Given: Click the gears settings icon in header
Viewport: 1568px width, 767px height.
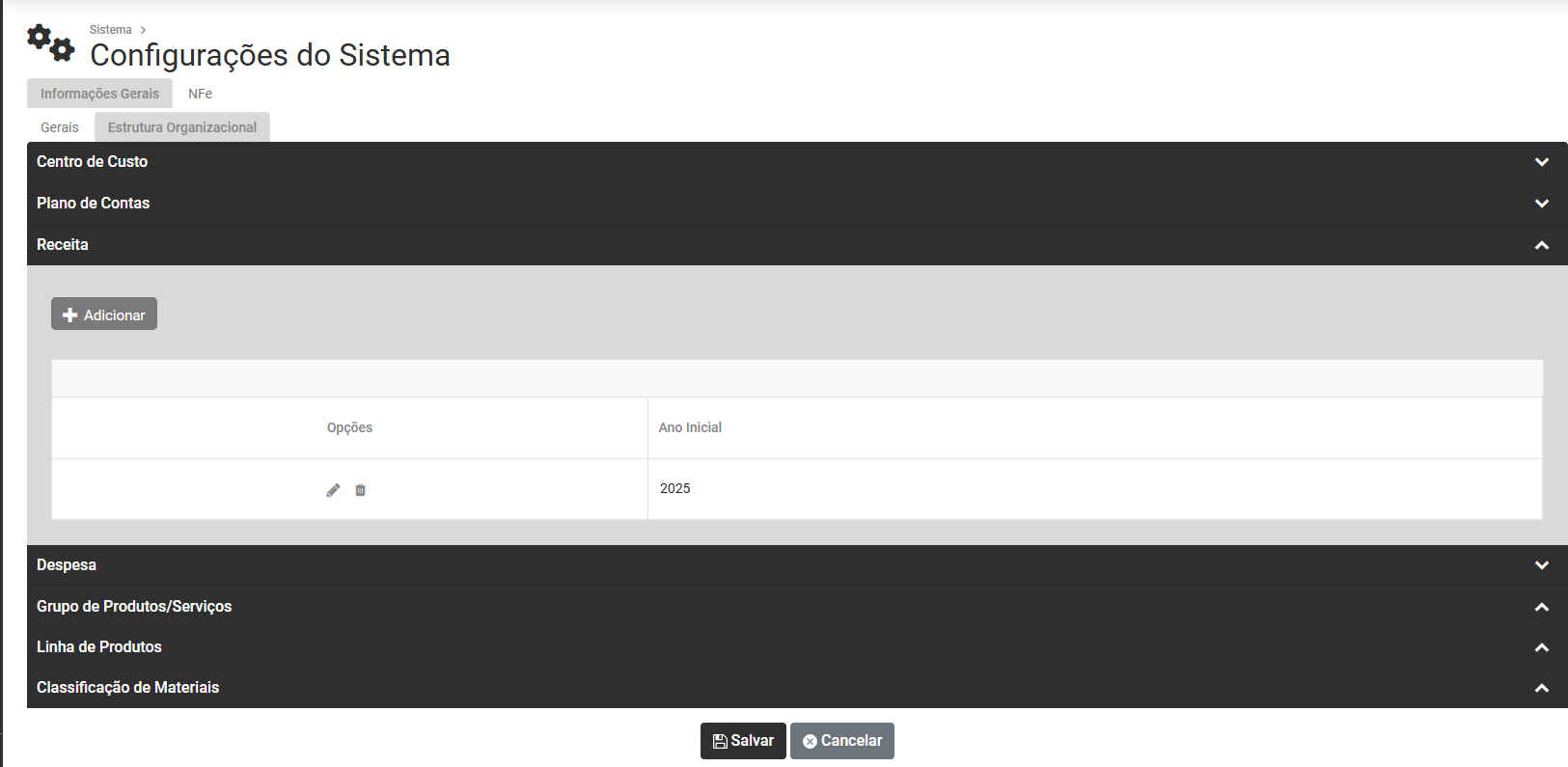Looking at the screenshot, I should pyautogui.click(x=50, y=43).
